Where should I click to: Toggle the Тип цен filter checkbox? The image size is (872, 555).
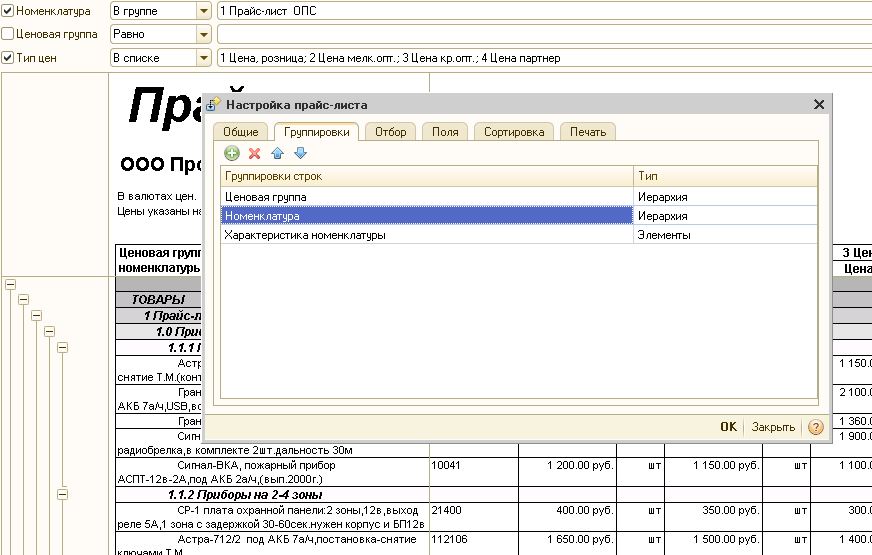pyautogui.click(x=8, y=58)
